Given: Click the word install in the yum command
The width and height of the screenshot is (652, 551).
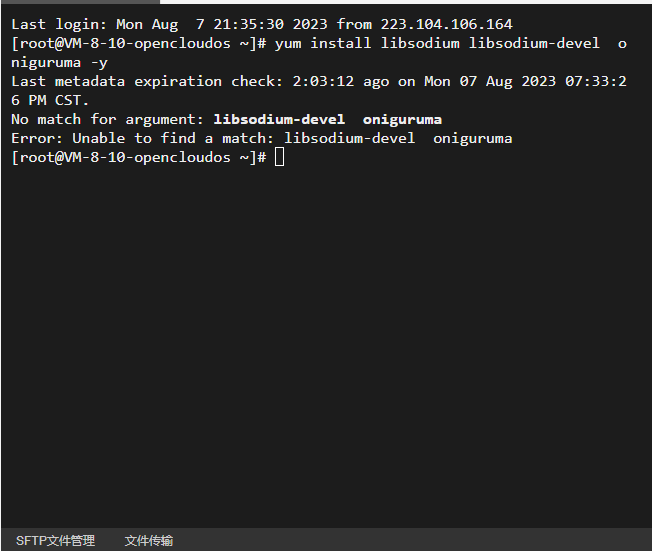Looking at the screenshot, I should pos(341,43).
